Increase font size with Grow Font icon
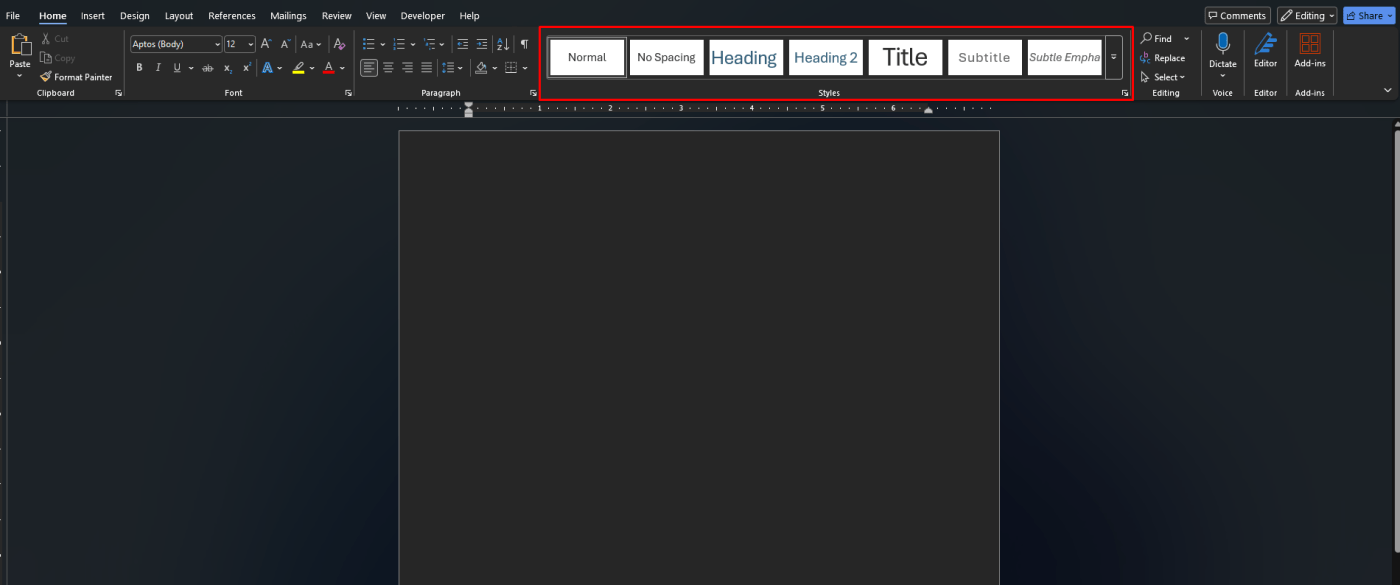Screen dimensions: 1400x585 coord(266,44)
